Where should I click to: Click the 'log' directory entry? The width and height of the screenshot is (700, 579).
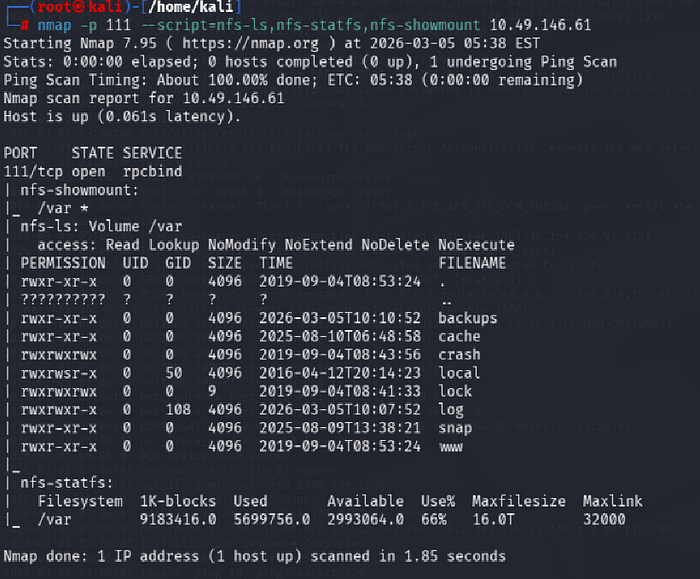coord(451,410)
